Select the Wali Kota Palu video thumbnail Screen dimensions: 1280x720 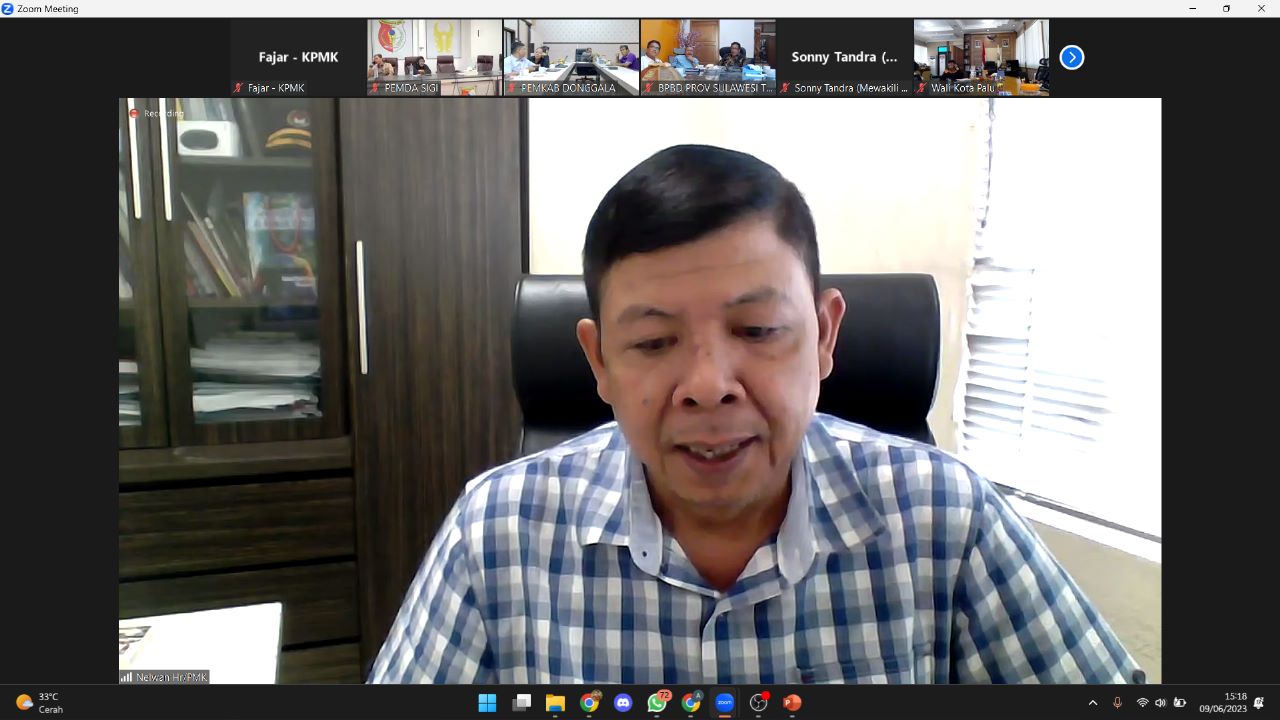click(x=981, y=58)
